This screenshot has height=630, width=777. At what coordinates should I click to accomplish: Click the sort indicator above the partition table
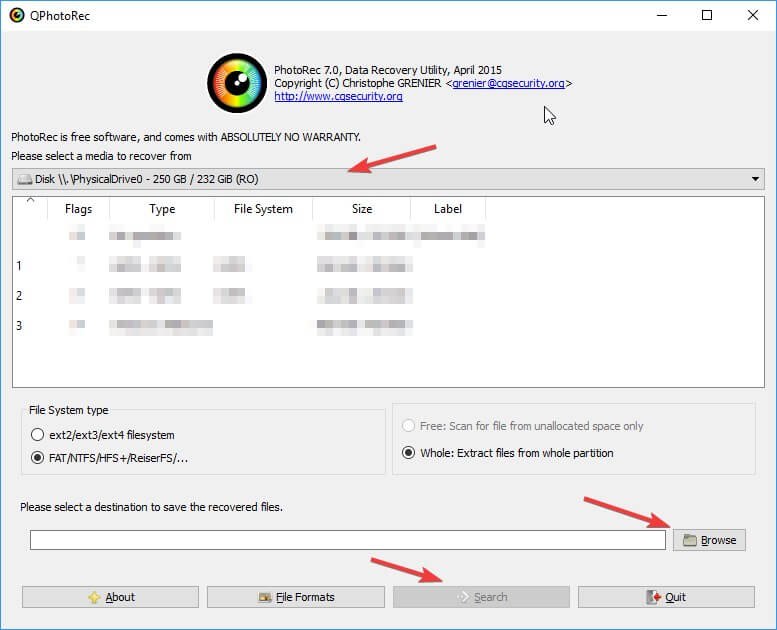[30, 200]
